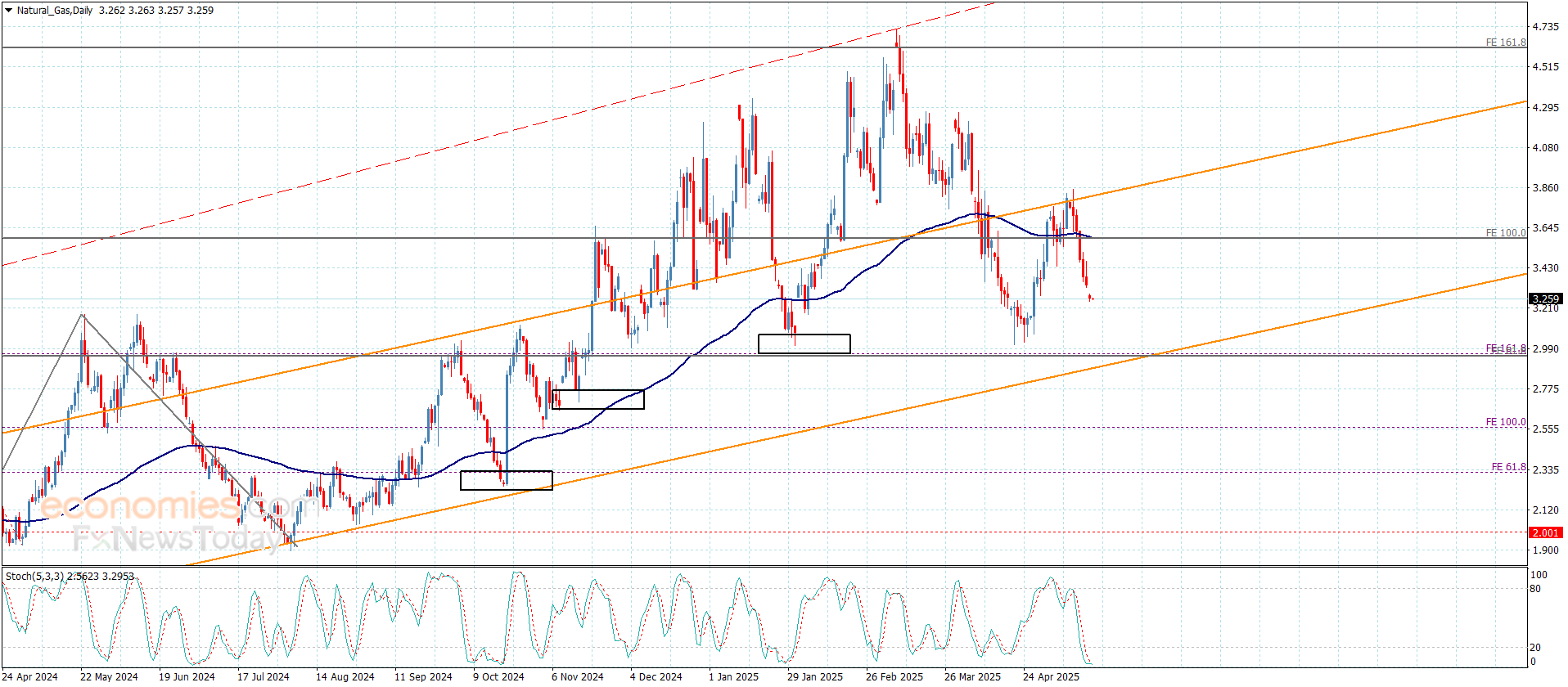Click the 22 May 2024 date label

[109, 676]
